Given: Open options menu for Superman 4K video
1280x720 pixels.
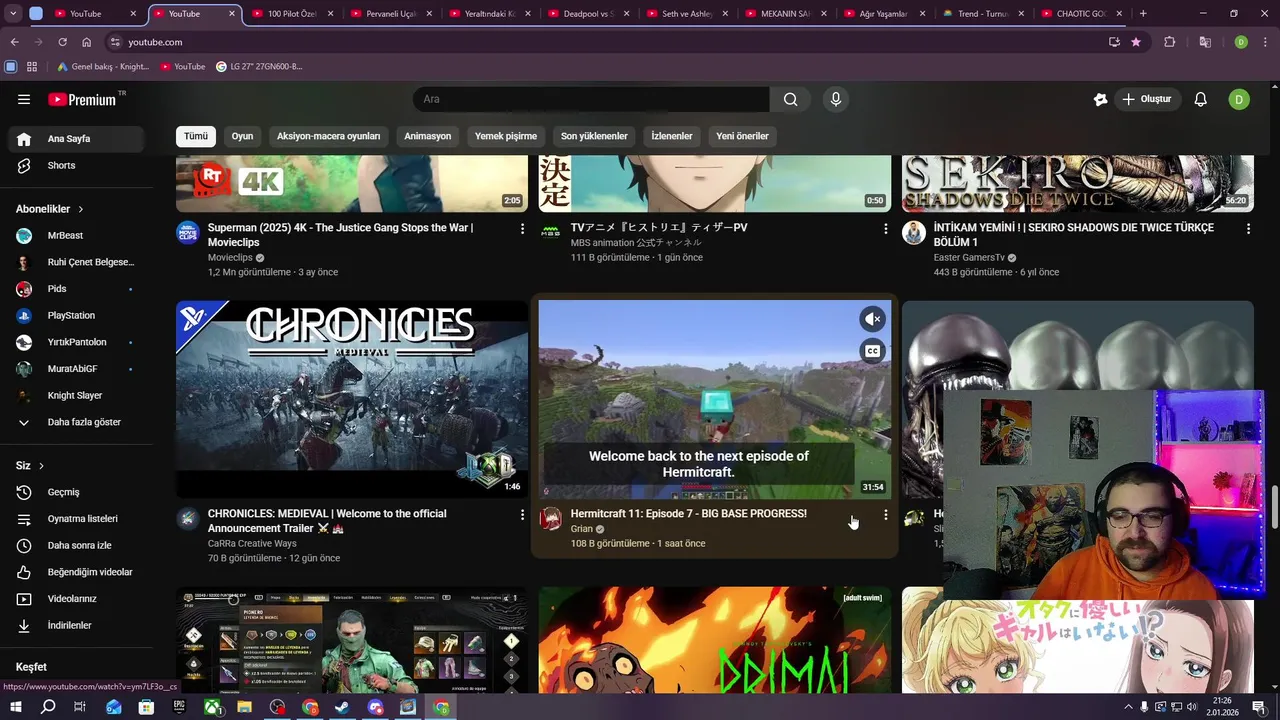Looking at the screenshot, I should click(522, 229).
